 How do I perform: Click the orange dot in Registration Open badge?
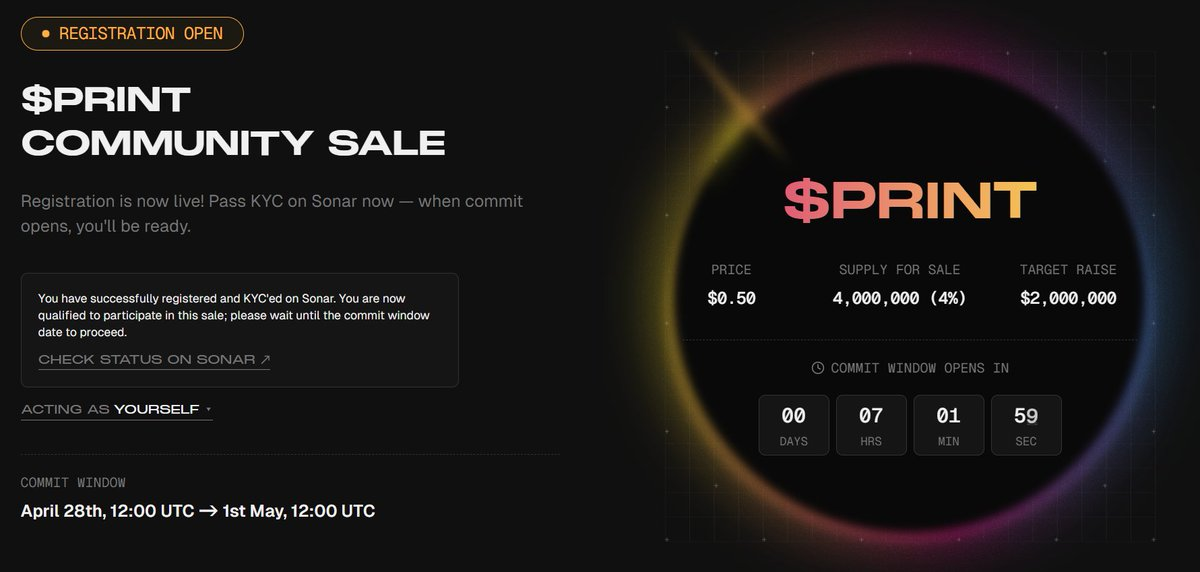[x=46, y=34]
